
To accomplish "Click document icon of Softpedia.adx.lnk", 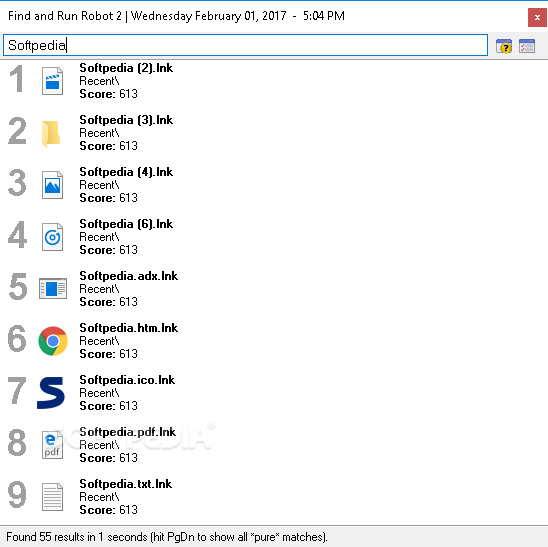I will (x=53, y=288).
